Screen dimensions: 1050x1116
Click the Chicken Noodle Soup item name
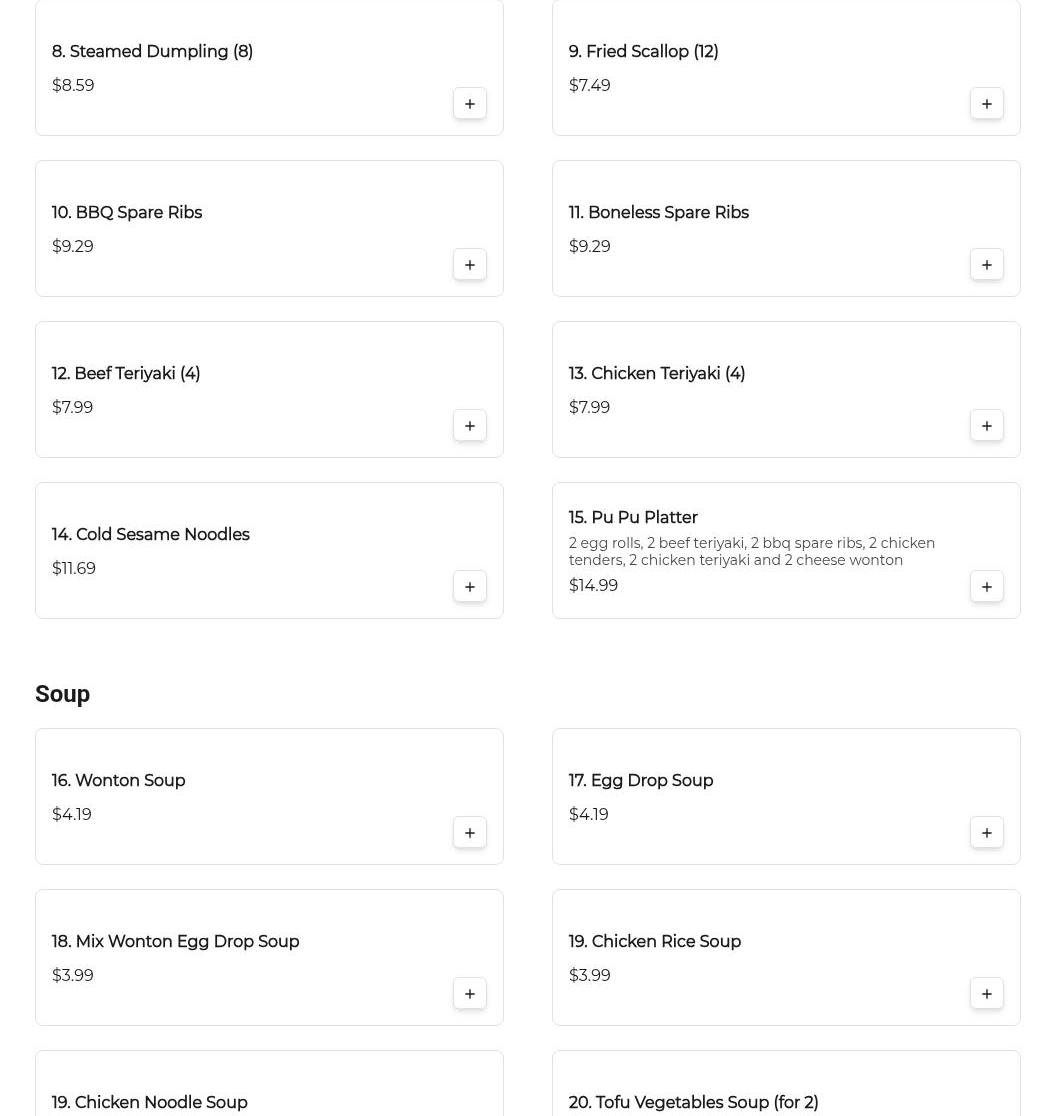click(x=149, y=1102)
